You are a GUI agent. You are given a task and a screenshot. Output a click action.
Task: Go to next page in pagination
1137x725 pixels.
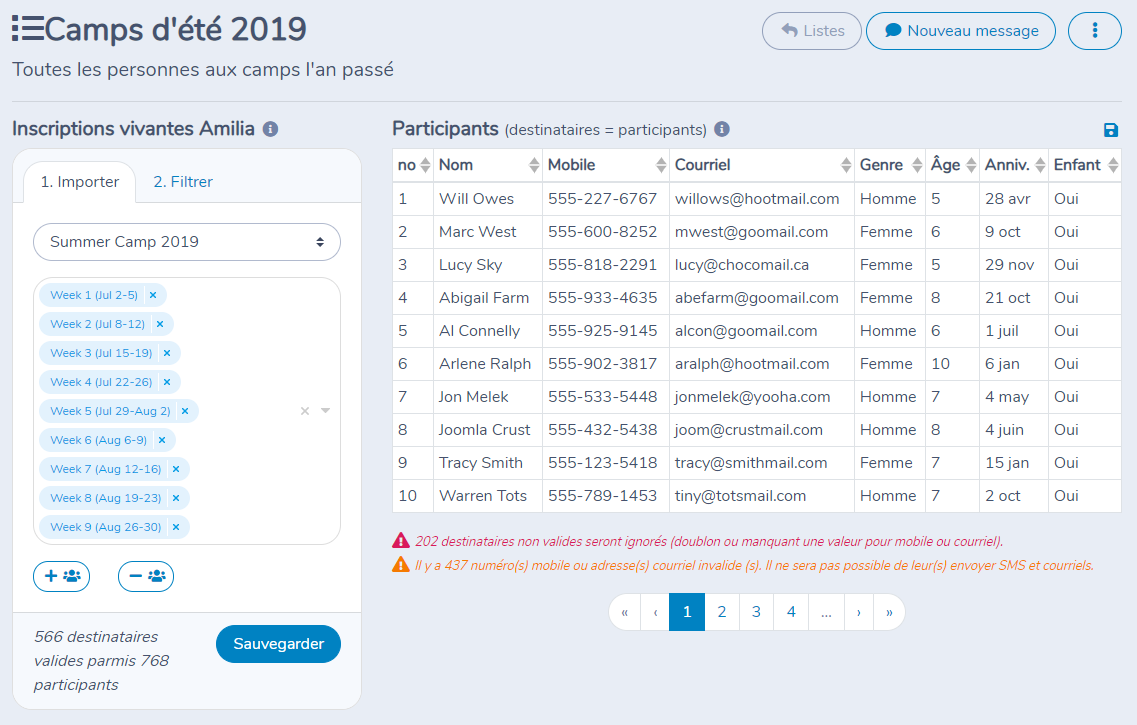(859, 613)
